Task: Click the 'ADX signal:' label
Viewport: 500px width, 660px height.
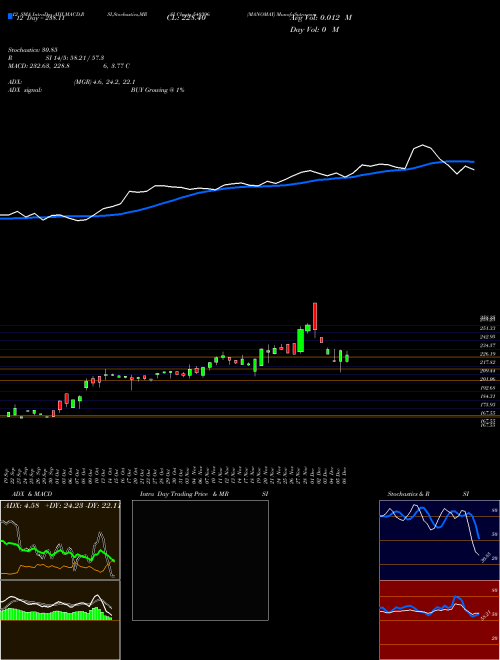Action: (x=25, y=90)
